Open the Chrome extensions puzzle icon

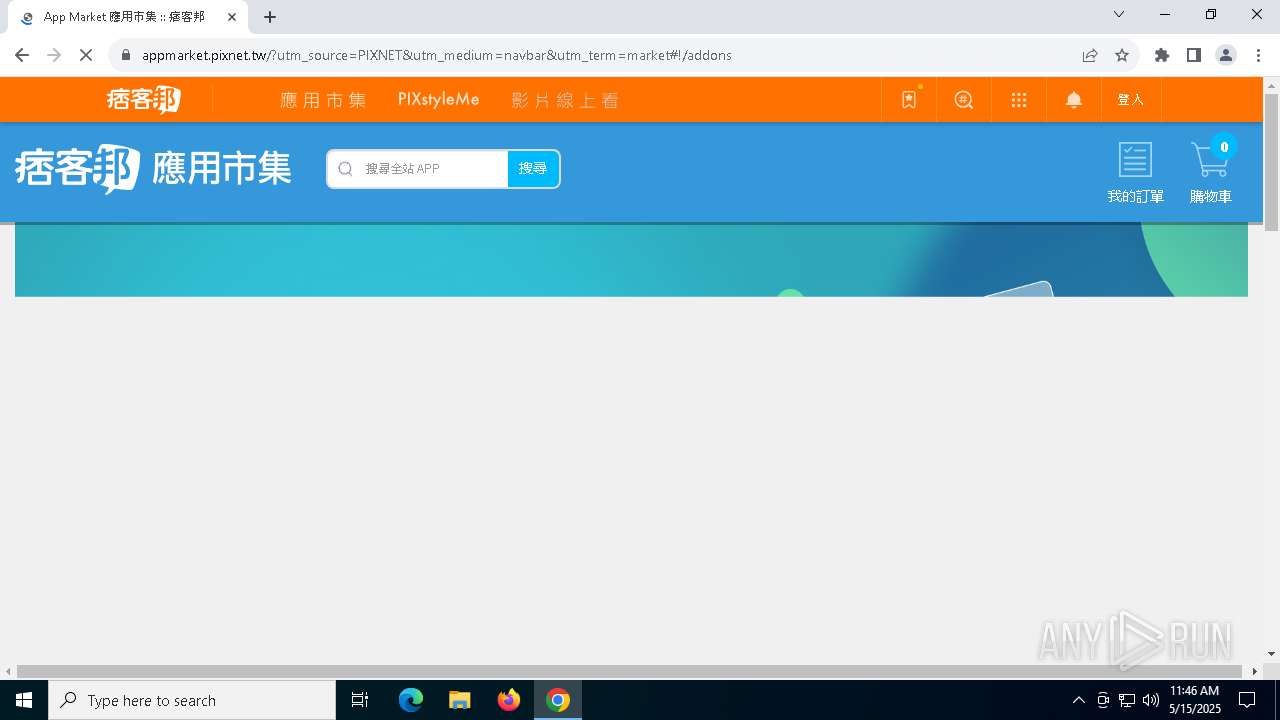tap(1162, 55)
